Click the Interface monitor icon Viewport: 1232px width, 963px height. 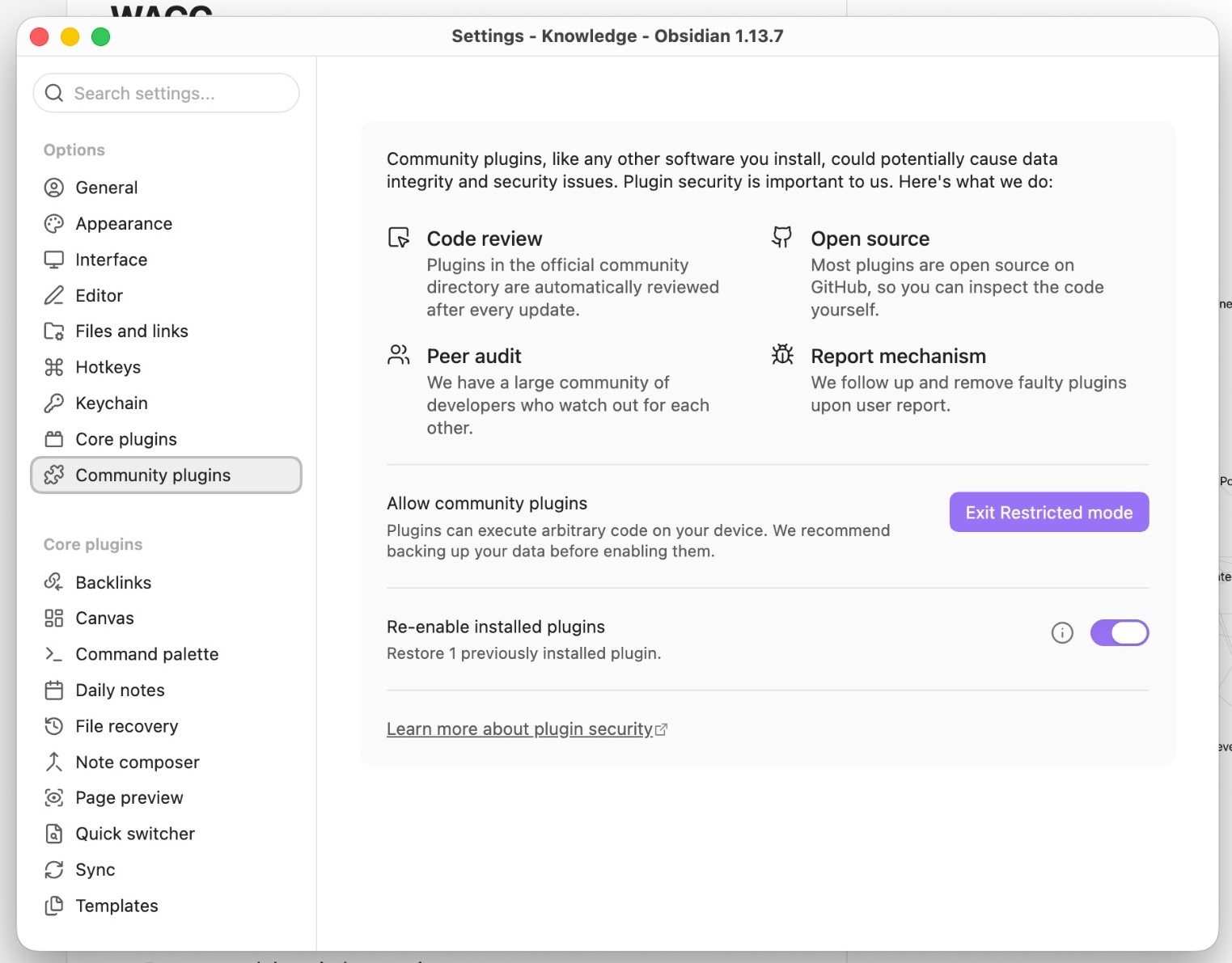pyautogui.click(x=54, y=260)
